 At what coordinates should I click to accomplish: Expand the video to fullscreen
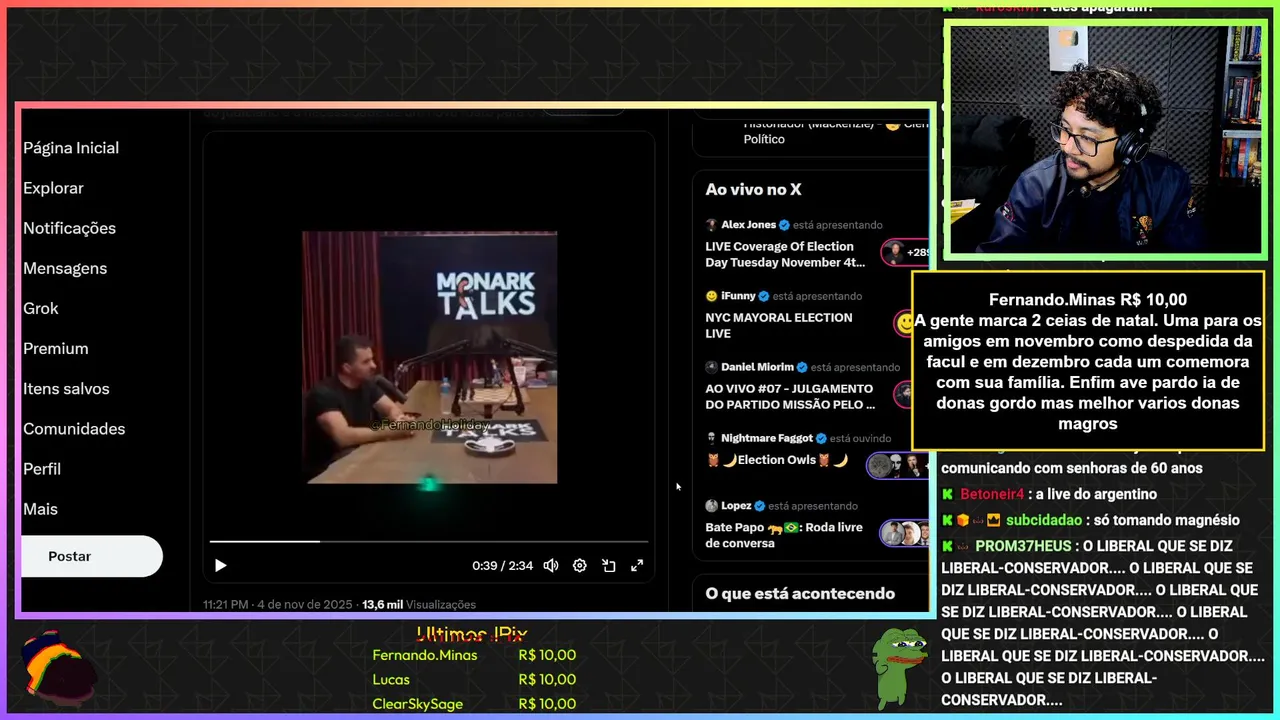pos(637,565)
